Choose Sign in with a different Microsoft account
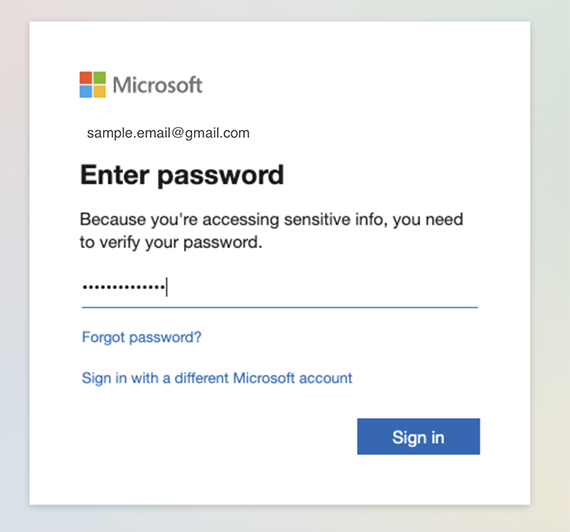Viewport: 570px width, 532px height. coord(217,378)
